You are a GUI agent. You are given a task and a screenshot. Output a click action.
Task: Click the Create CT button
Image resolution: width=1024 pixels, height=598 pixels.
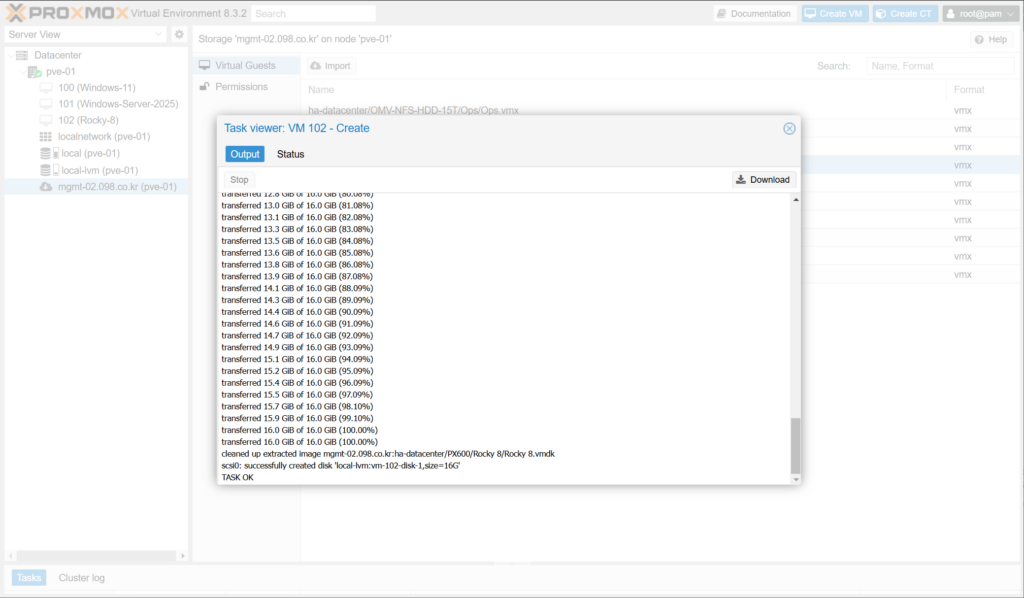point(904,14)
